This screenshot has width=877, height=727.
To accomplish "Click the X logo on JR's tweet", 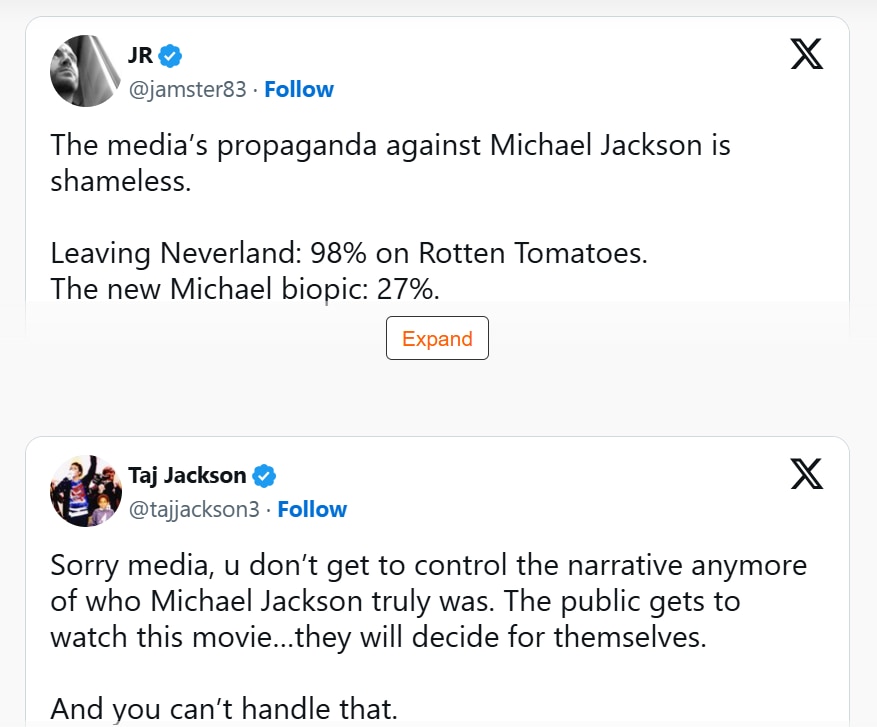I will point(807,54).
